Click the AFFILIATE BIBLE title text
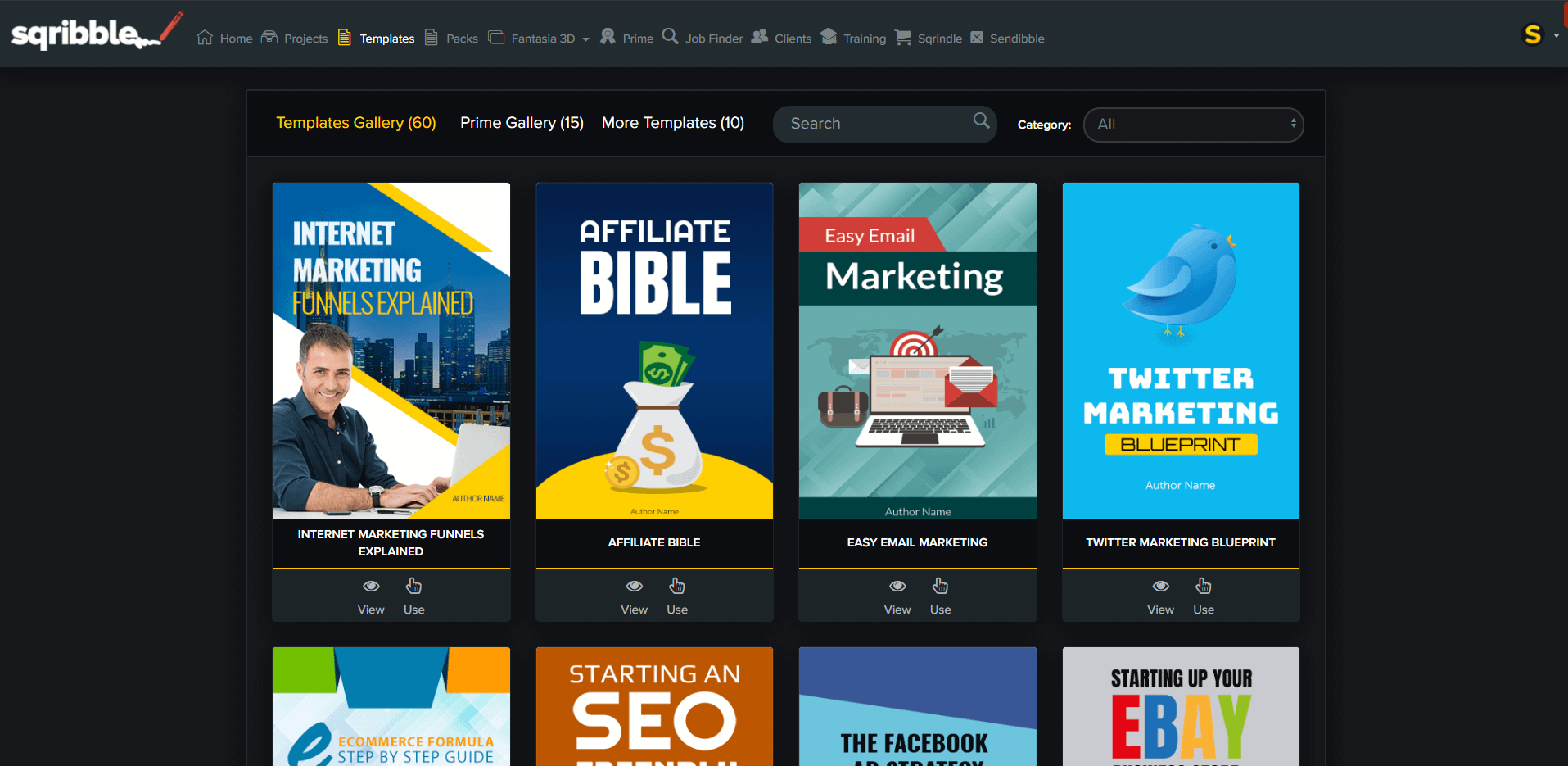This screenshot has height=766, width=1568. point(654,542)
